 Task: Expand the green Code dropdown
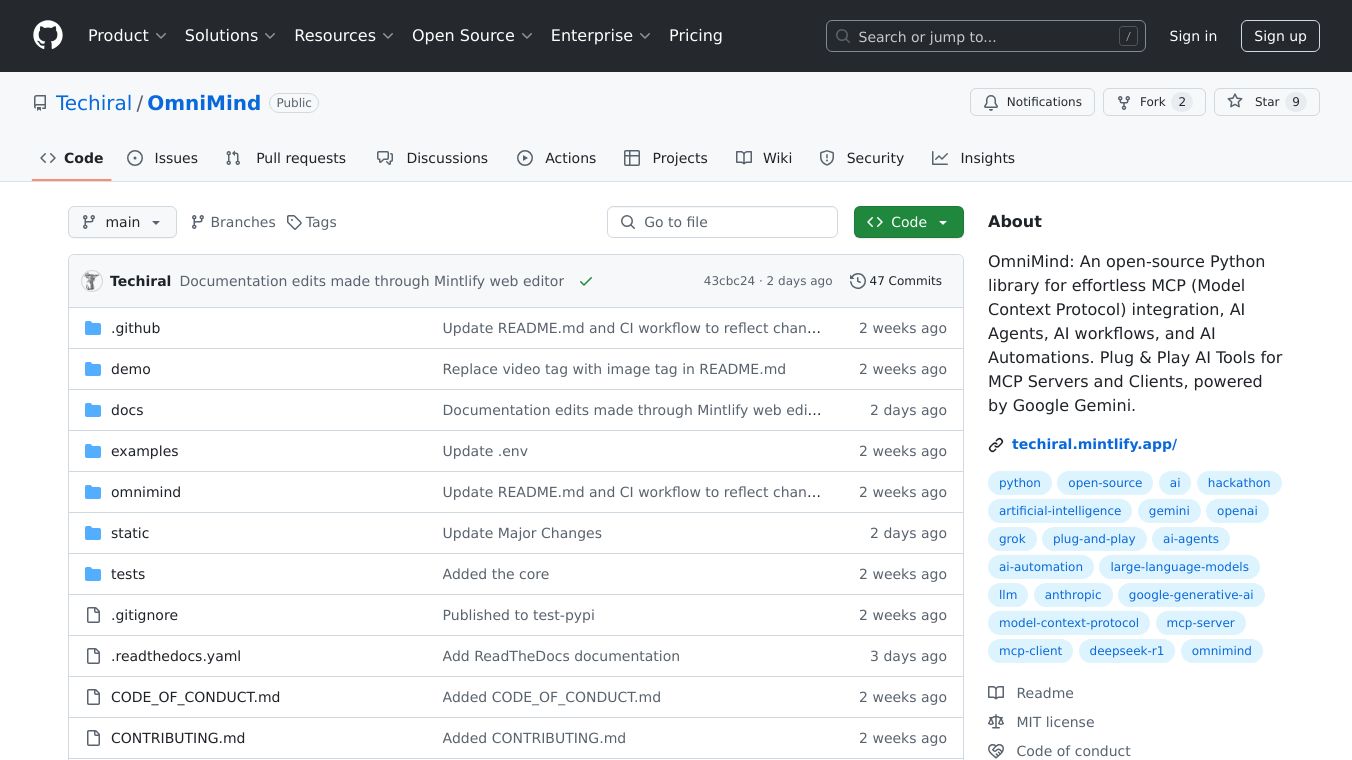pos(908,222)
